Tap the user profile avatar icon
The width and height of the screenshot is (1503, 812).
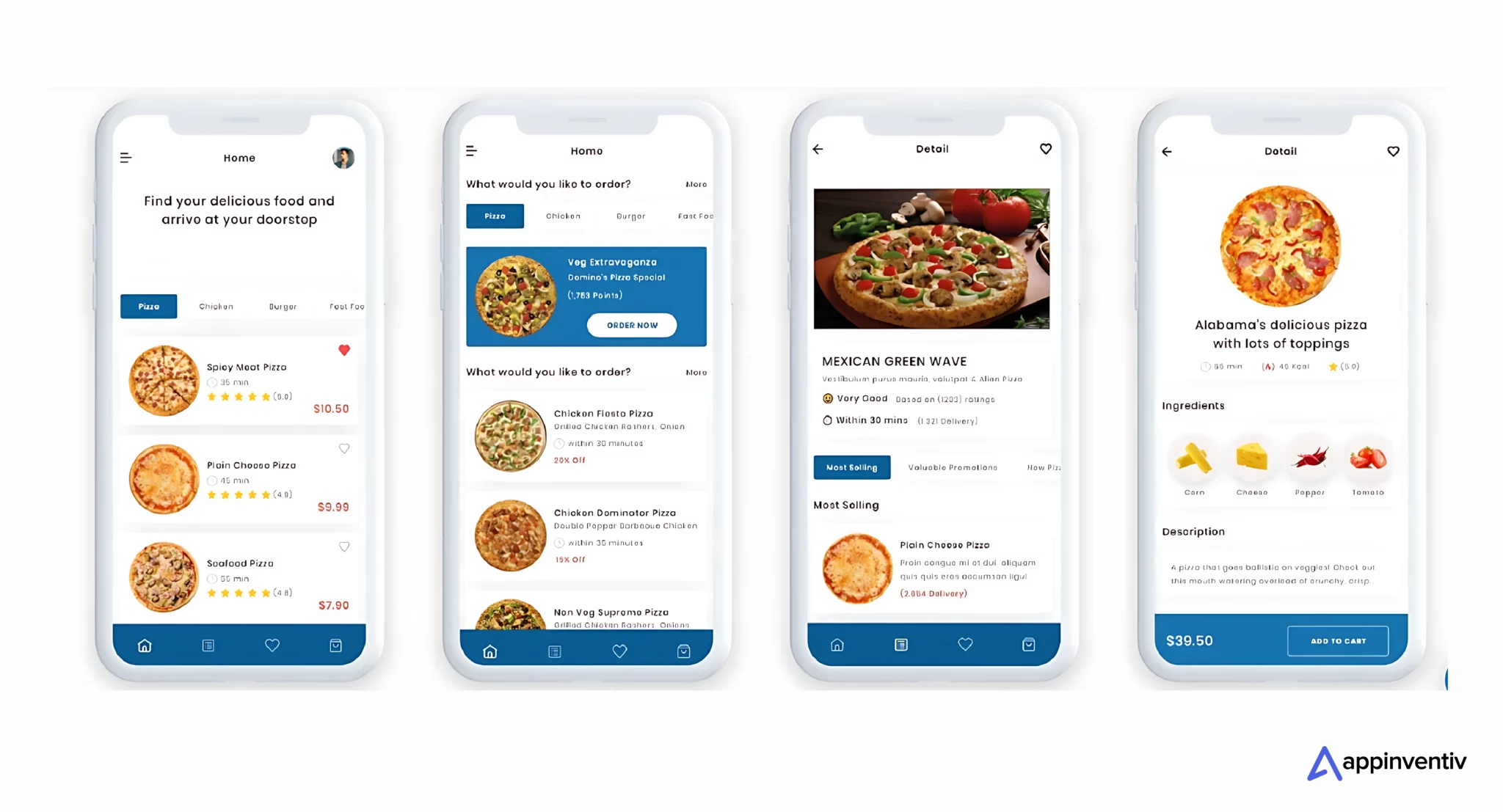pos(344,158)
